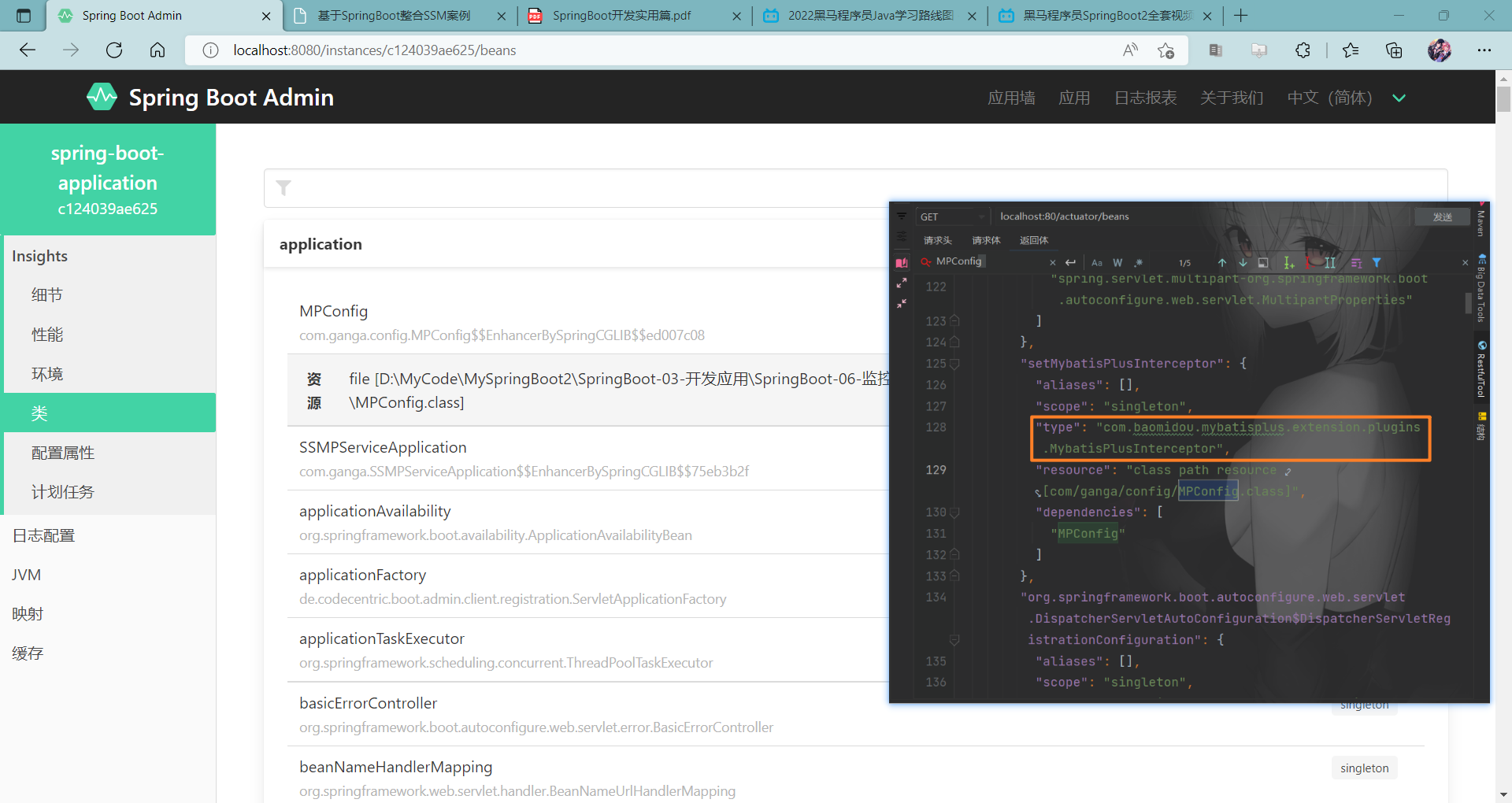The height and width of the screenshot is (803, 1512).
Task: Toggle whole words W option
Action: (1117, 263)
